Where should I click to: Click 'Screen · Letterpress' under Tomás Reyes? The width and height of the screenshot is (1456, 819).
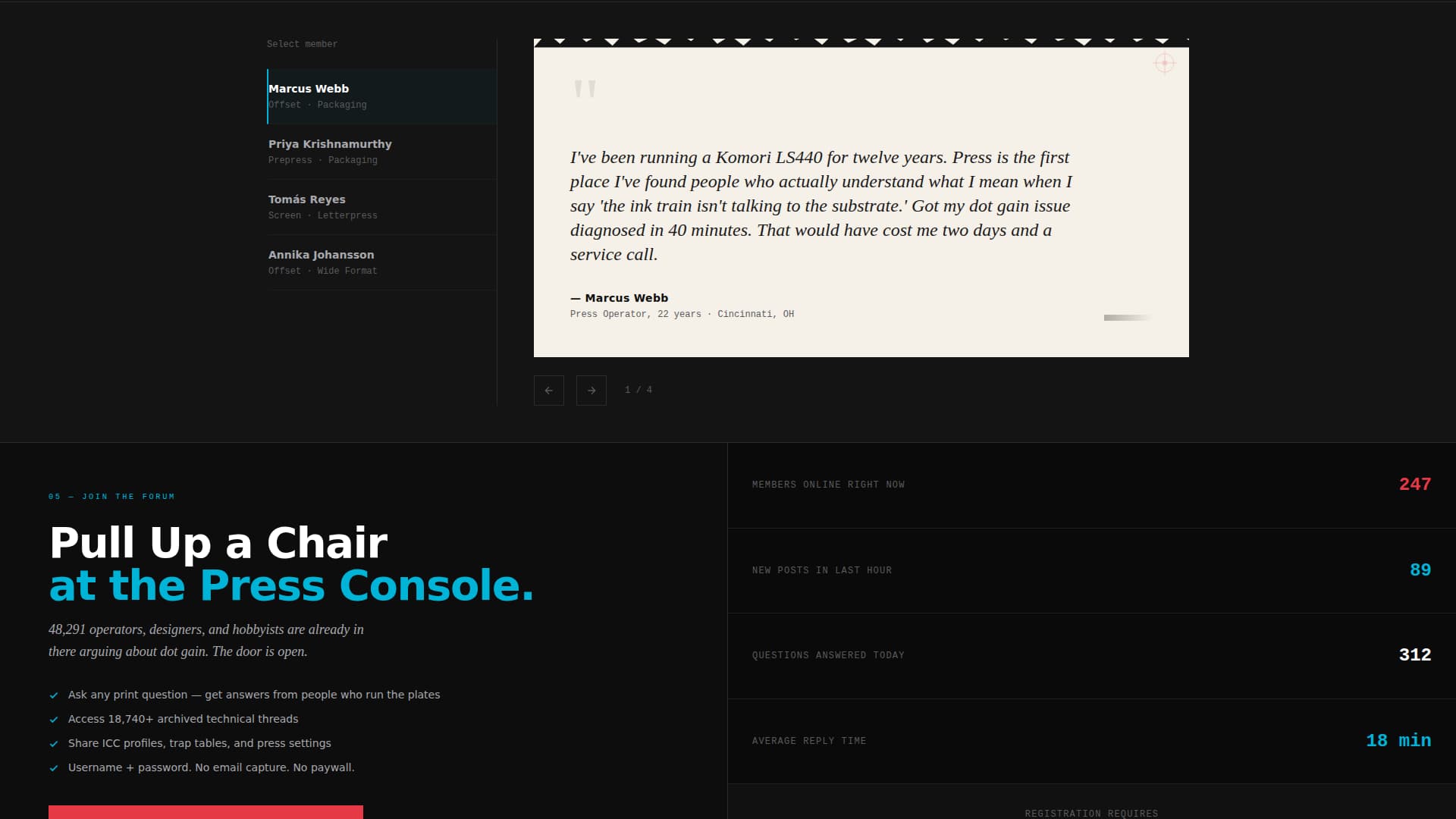coord(323,215)
